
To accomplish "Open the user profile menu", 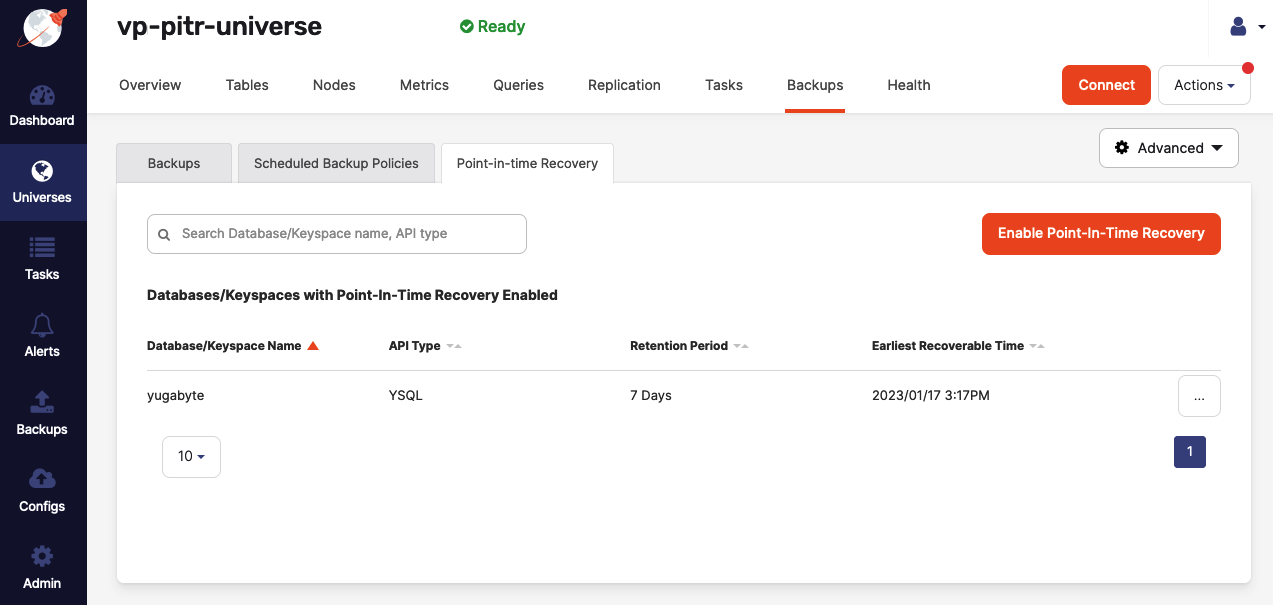I will click(1245, 27).
